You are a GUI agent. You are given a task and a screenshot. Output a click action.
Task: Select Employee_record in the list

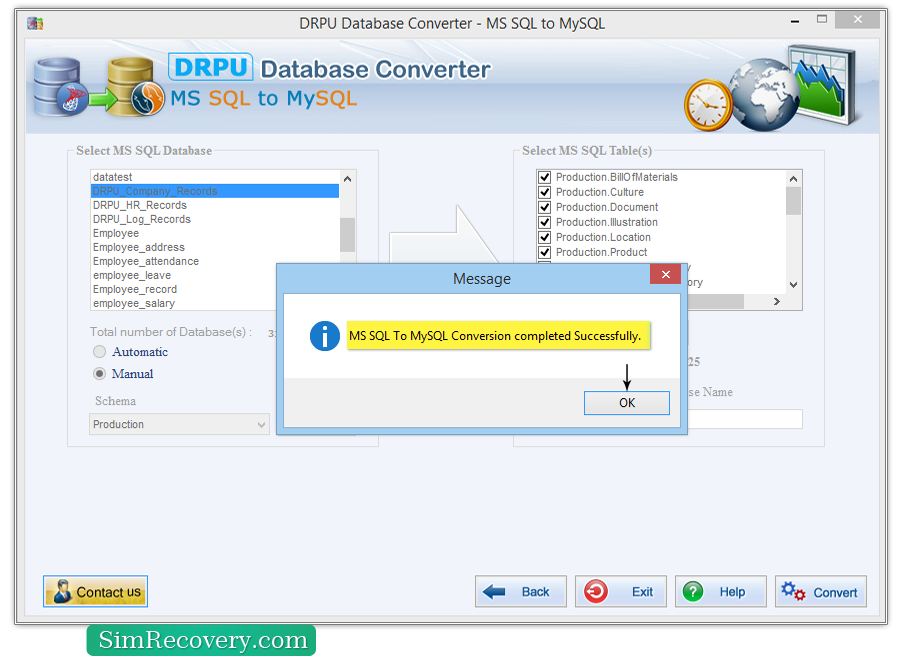[184, 289]
